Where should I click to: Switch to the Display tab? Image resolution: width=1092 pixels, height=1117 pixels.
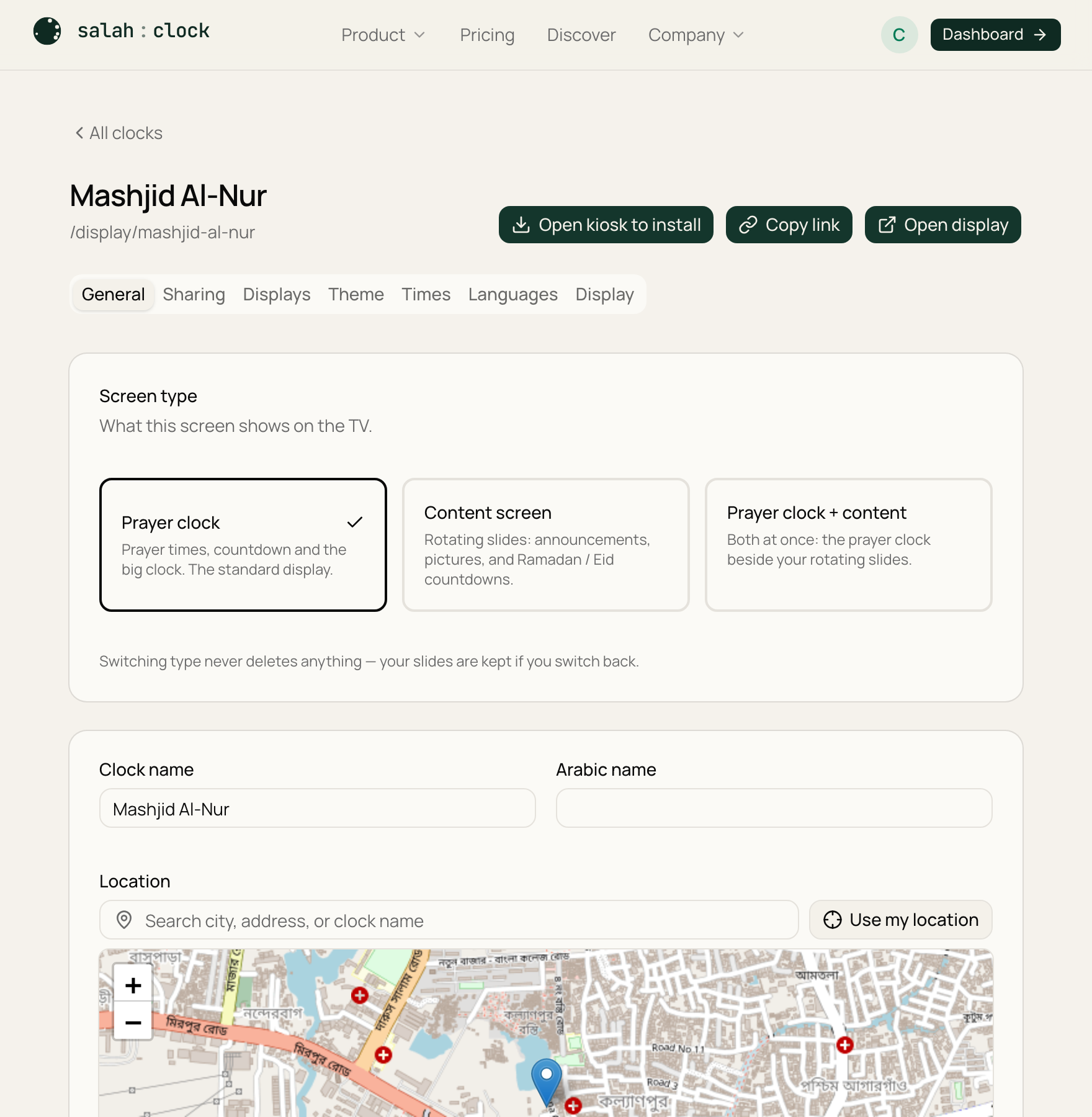(605, 294)
